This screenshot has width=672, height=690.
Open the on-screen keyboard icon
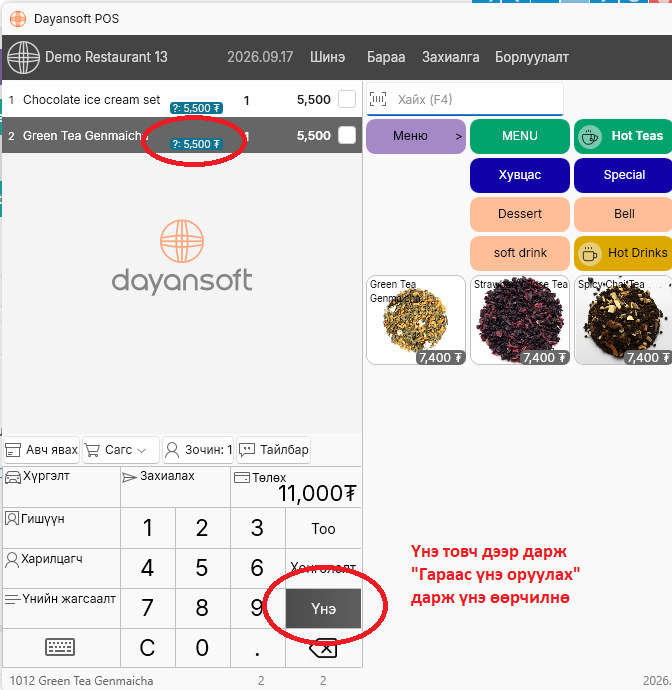[x=60, y=647]
